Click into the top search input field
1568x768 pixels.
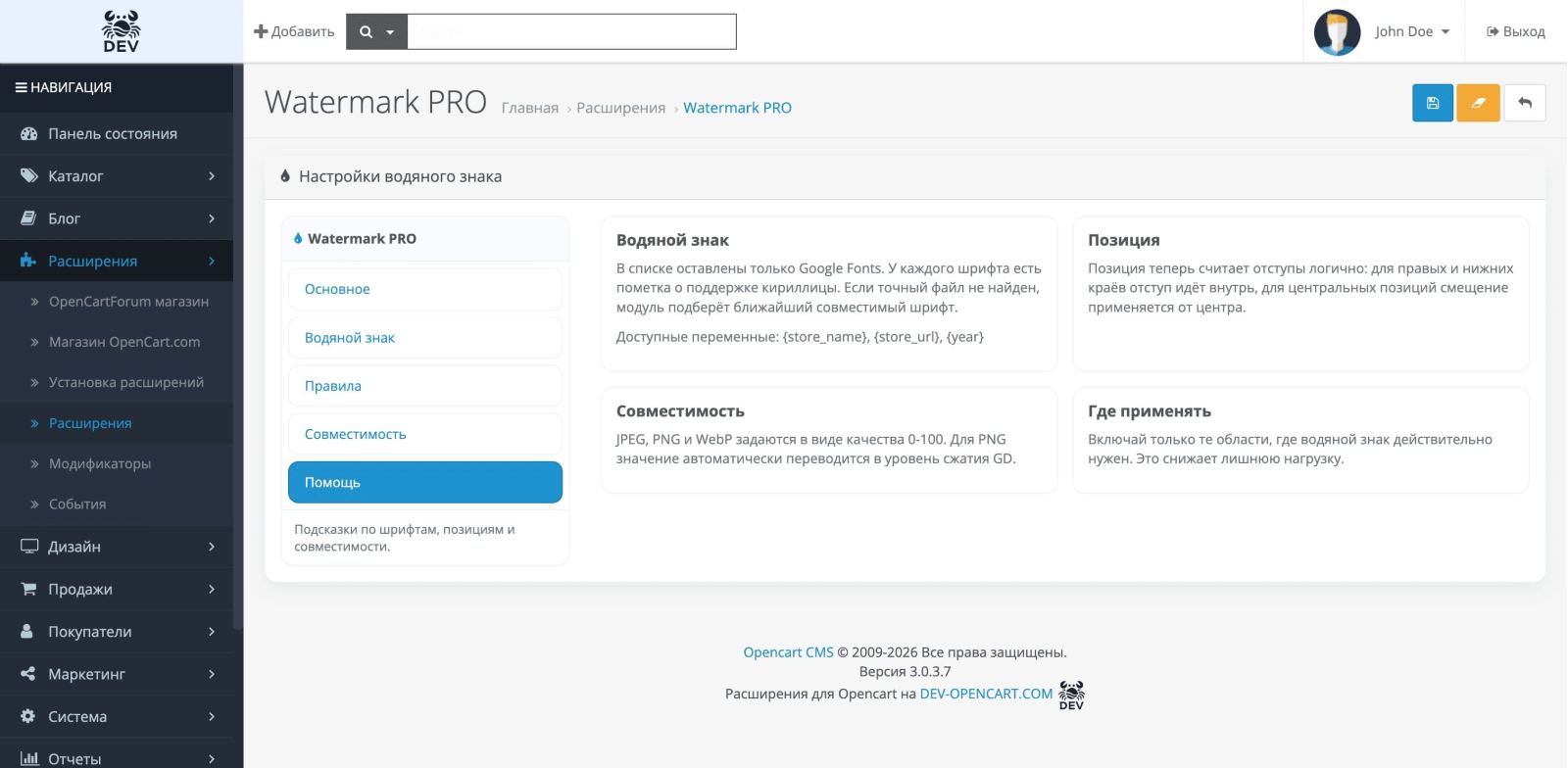point(571,31)
